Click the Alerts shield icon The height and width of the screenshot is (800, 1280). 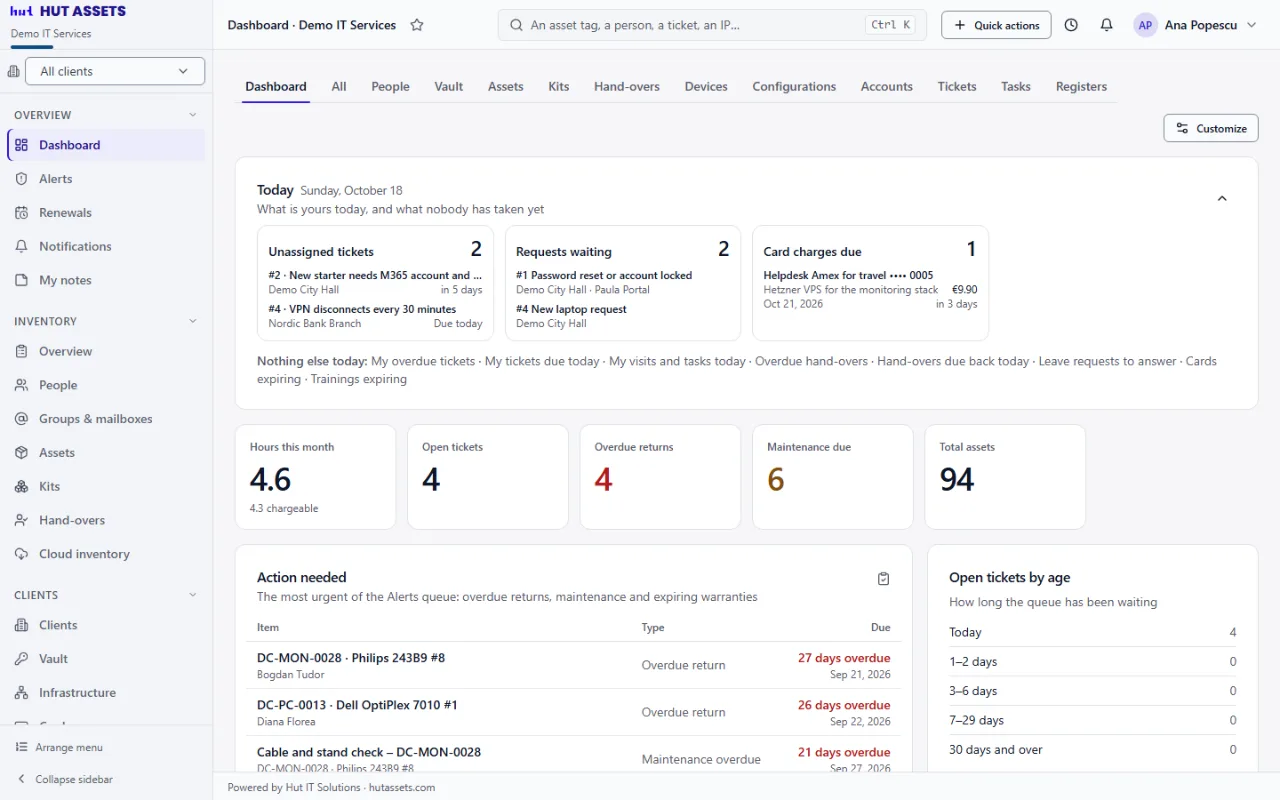coord(21,179)
